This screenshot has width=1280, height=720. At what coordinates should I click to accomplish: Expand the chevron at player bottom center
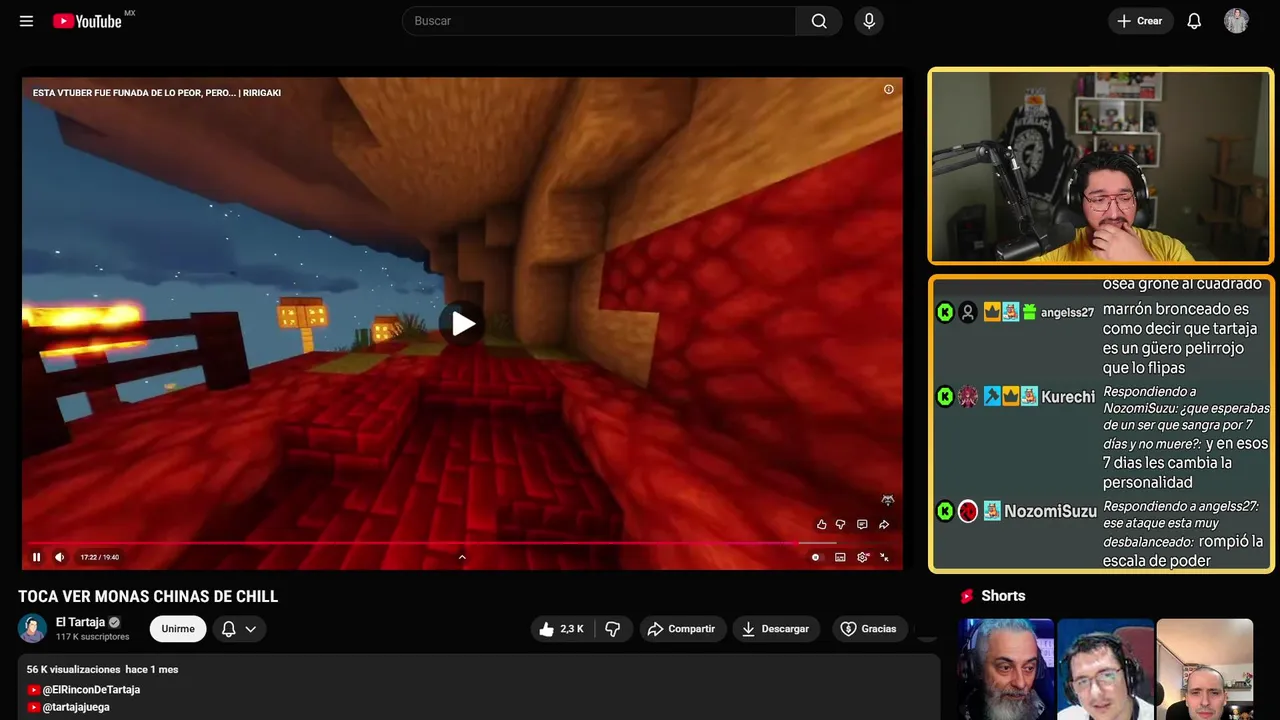point(462,557)
